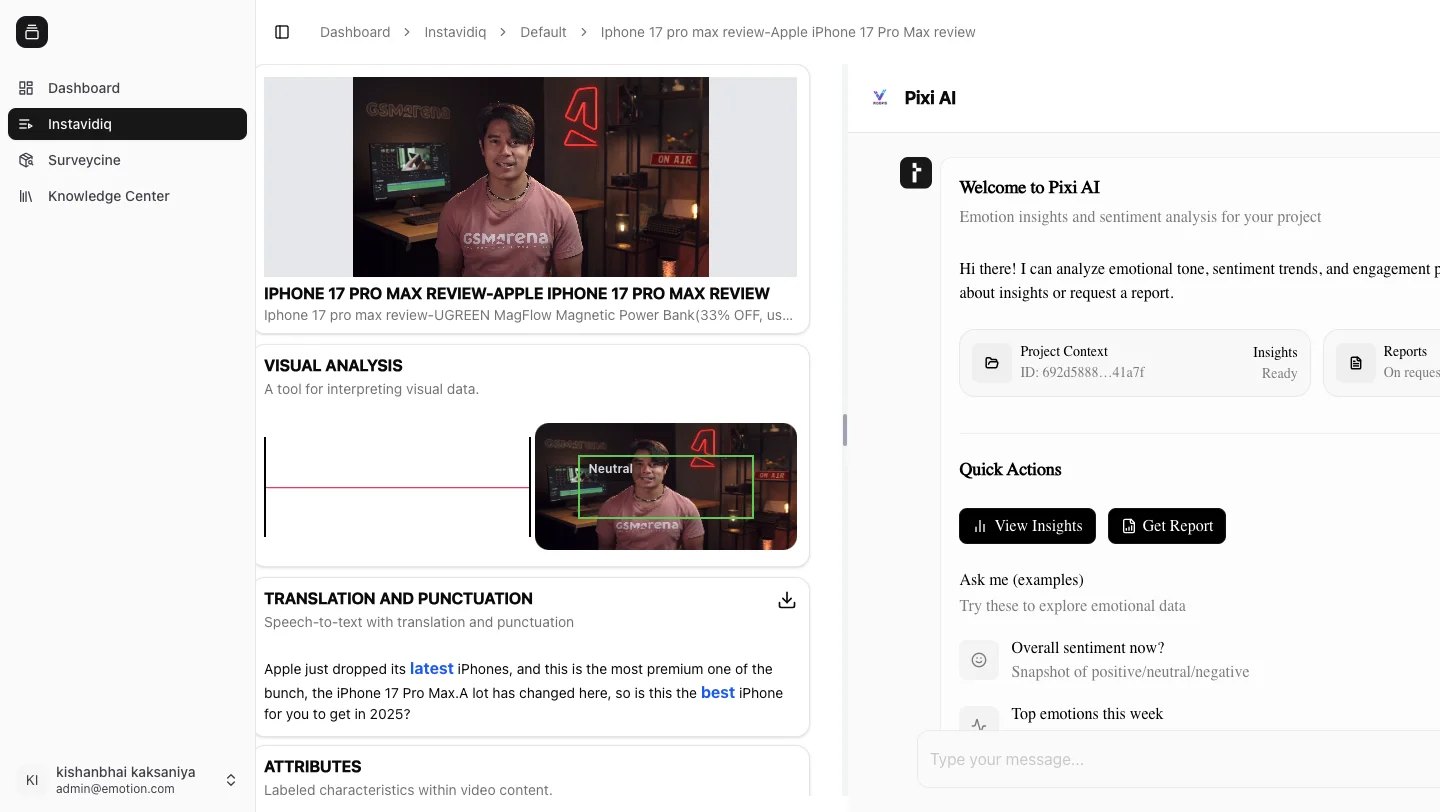Image resolution: width=1440 pixels, height=812 pixels.
Task: Open the Default breadcrumb link
Action: pyautogui.click(x=543, y=32)
